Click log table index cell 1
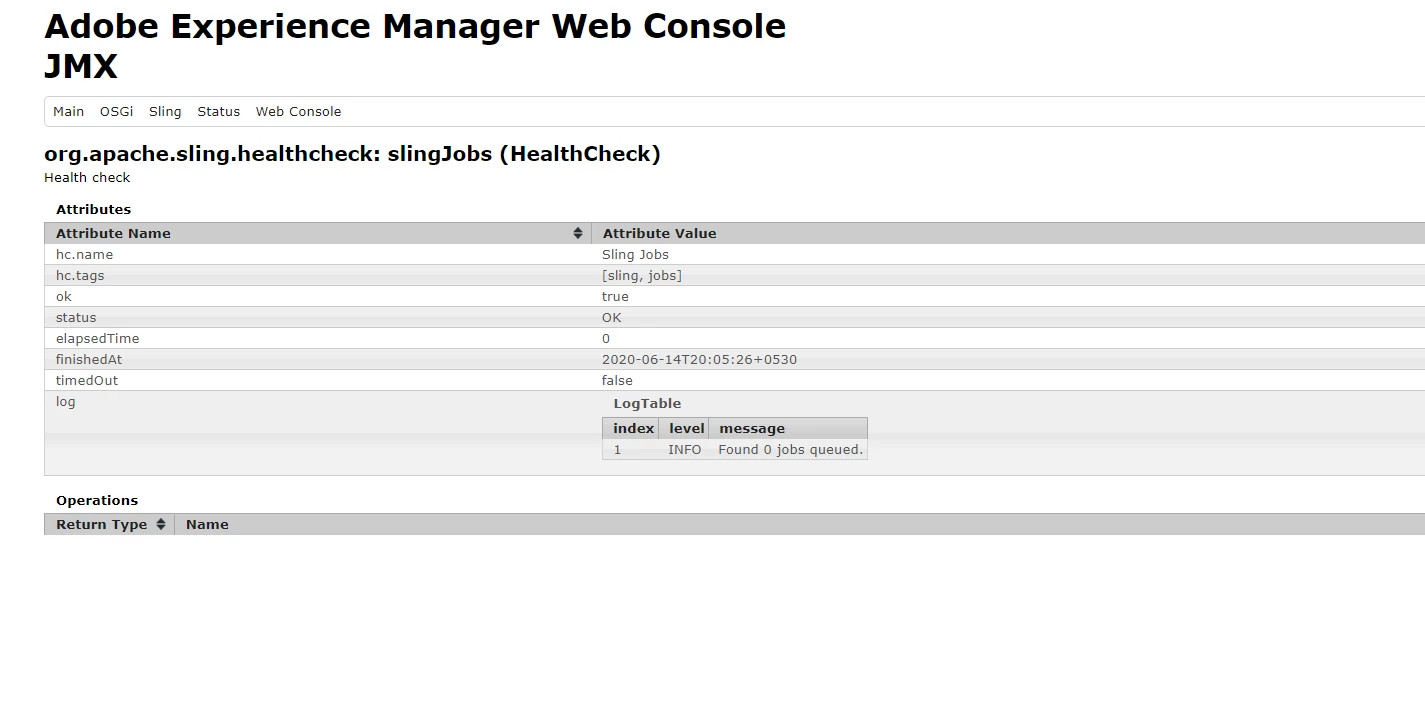 click(617, 450)
